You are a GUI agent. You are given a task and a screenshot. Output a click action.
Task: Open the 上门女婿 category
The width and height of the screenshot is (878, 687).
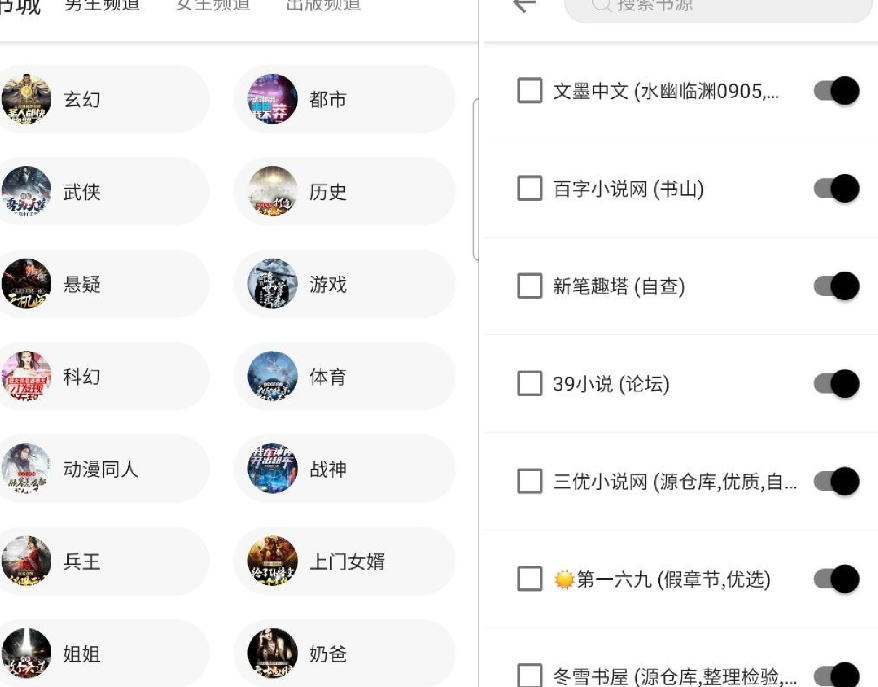[346, 562]
